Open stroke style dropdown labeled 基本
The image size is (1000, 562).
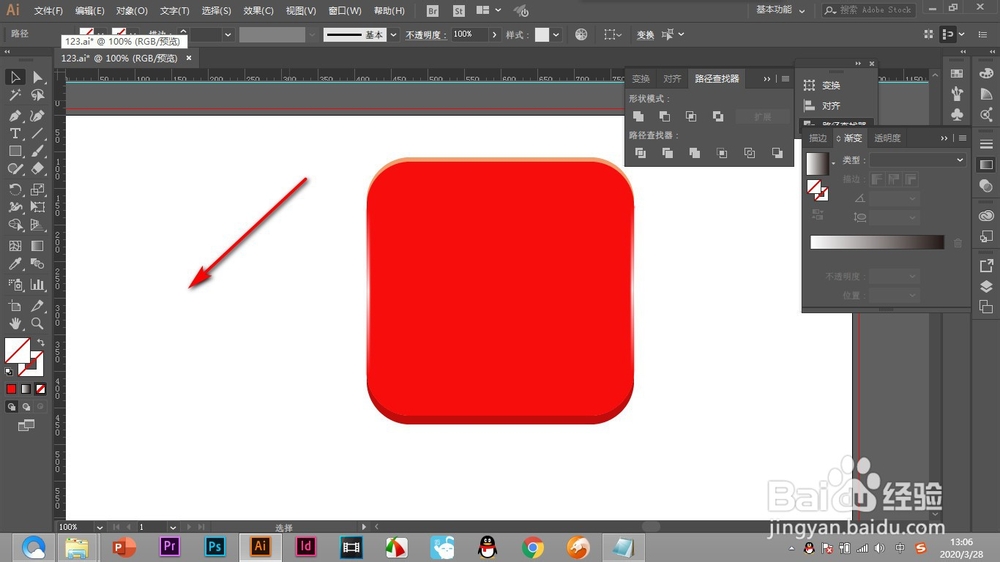tap(393, 35)
